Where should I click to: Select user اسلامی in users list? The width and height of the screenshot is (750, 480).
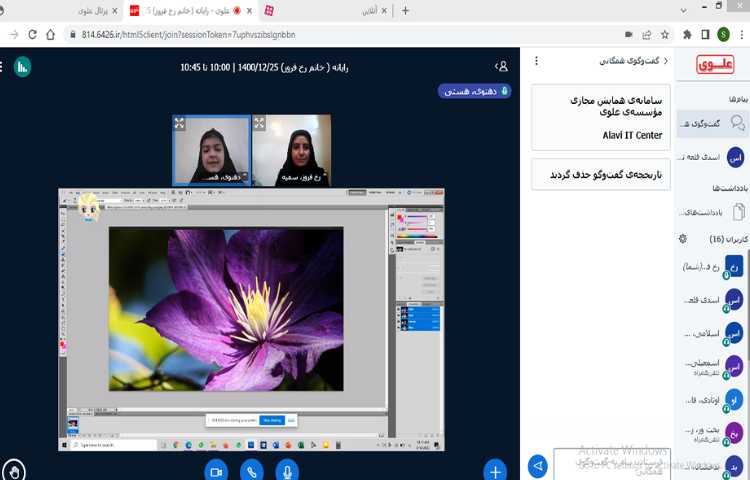click(712, 334)
